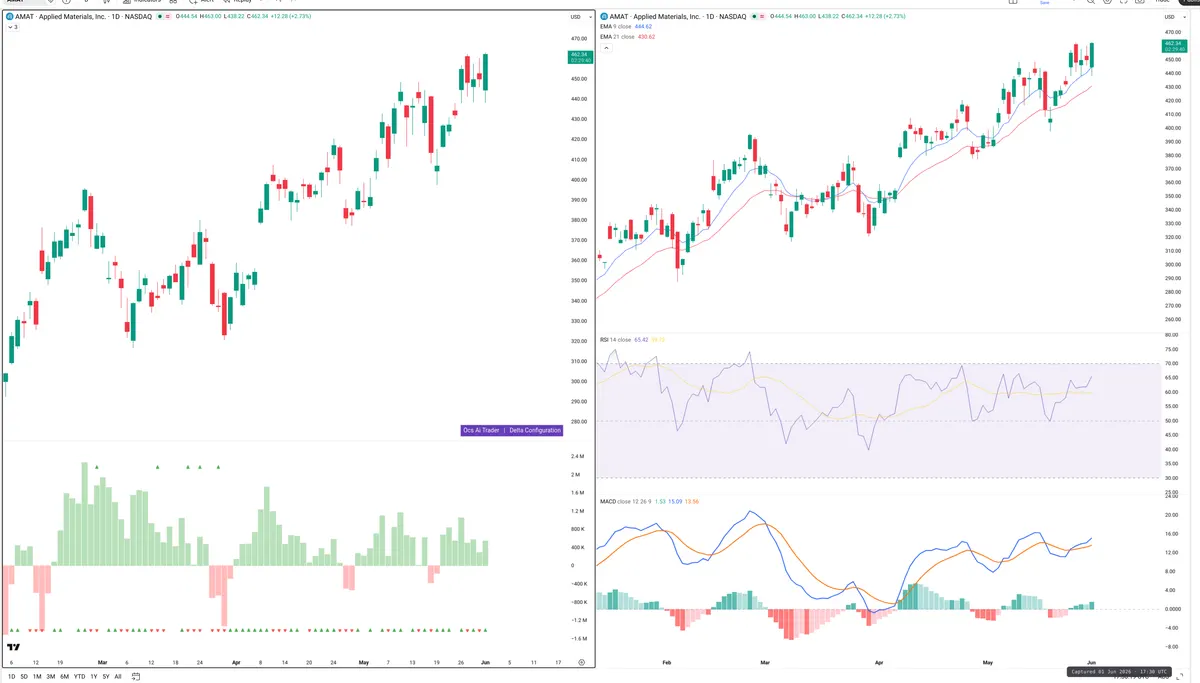Select the 3M date range

pyautogui.click(x=50, y=676)
